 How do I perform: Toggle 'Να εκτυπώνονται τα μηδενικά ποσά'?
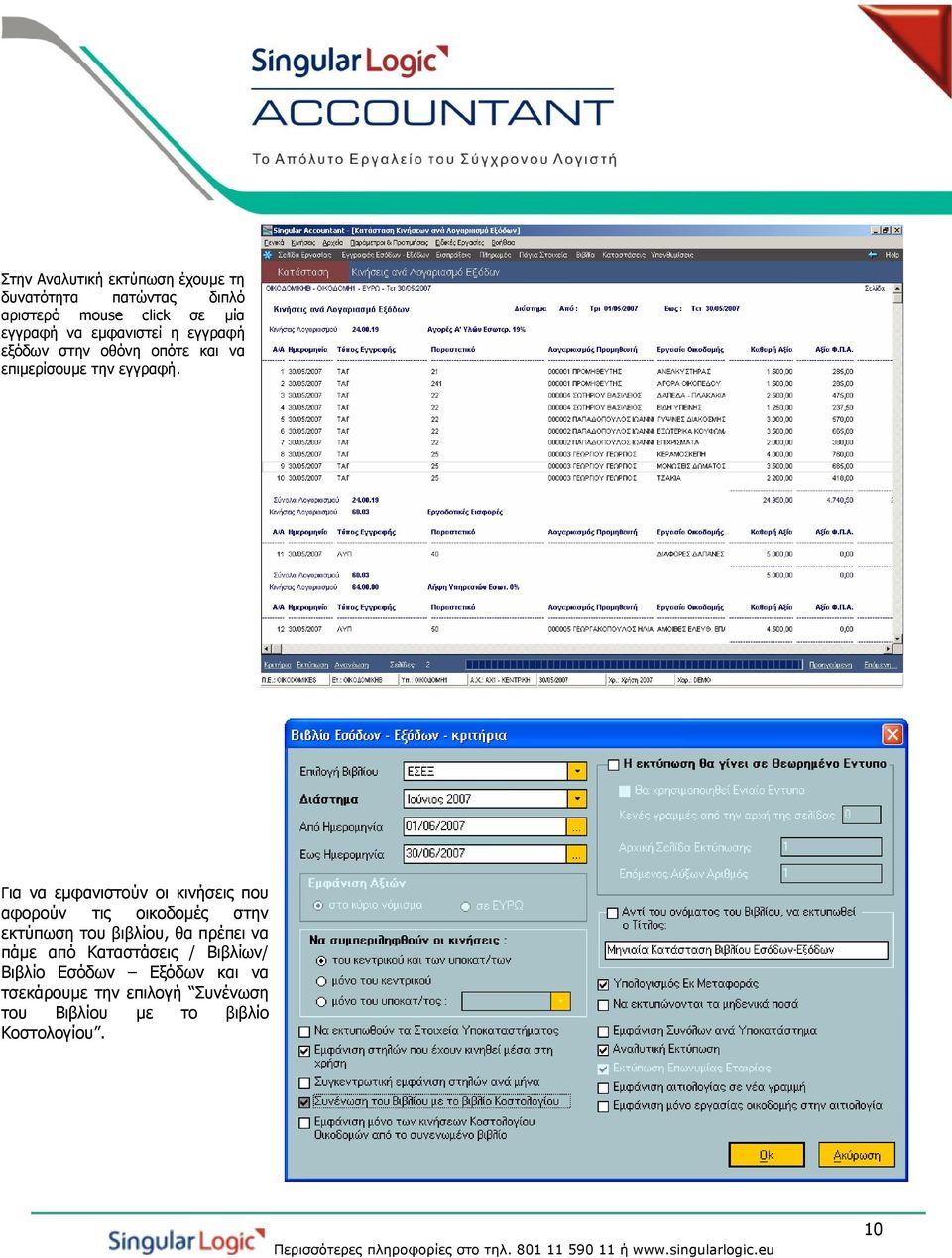(x=603, y=1004)
